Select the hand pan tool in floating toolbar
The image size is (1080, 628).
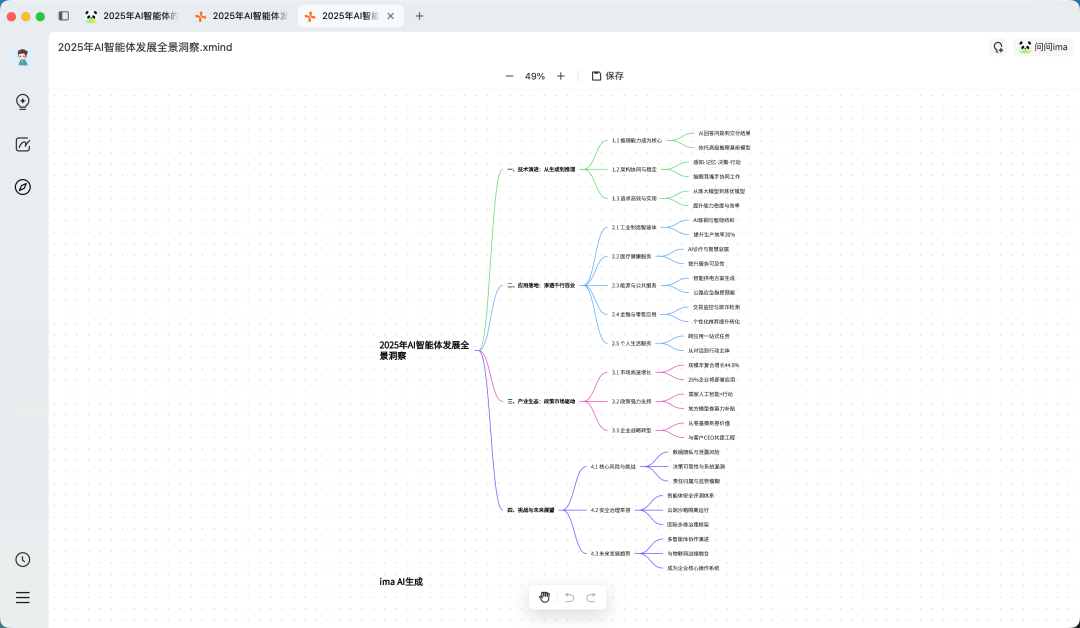[x=545, y=597]
